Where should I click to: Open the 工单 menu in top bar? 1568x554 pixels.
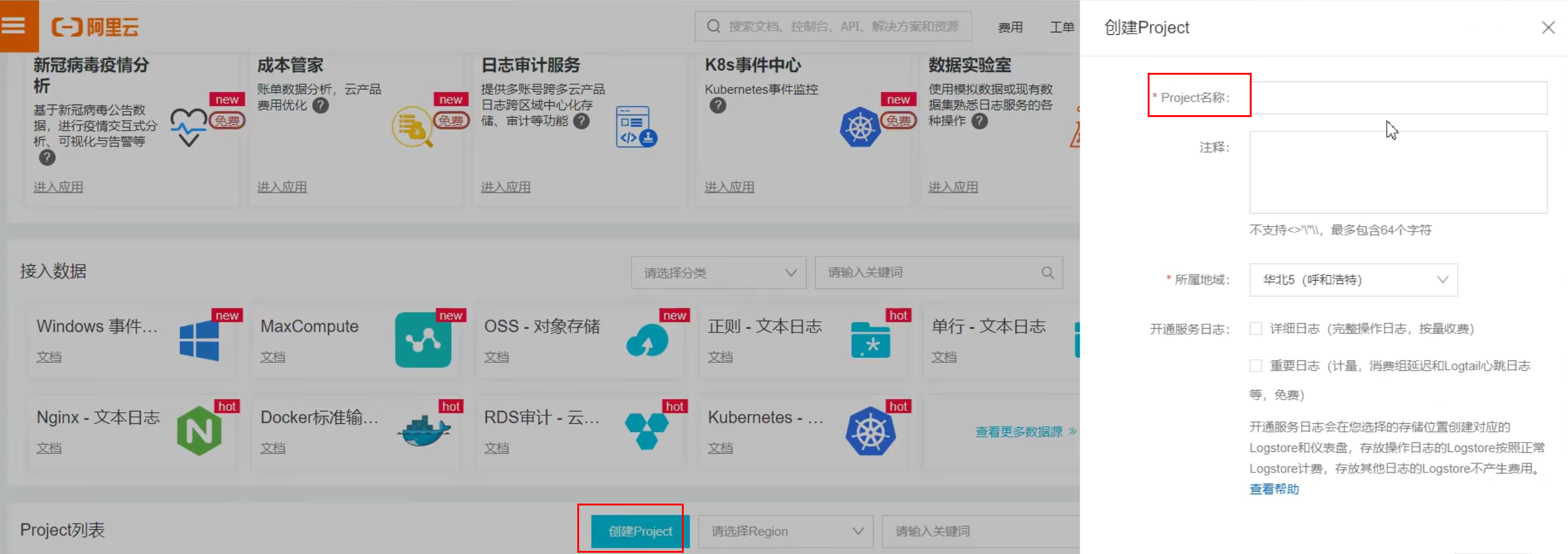pyautogui.click(x=1062, y=27)
